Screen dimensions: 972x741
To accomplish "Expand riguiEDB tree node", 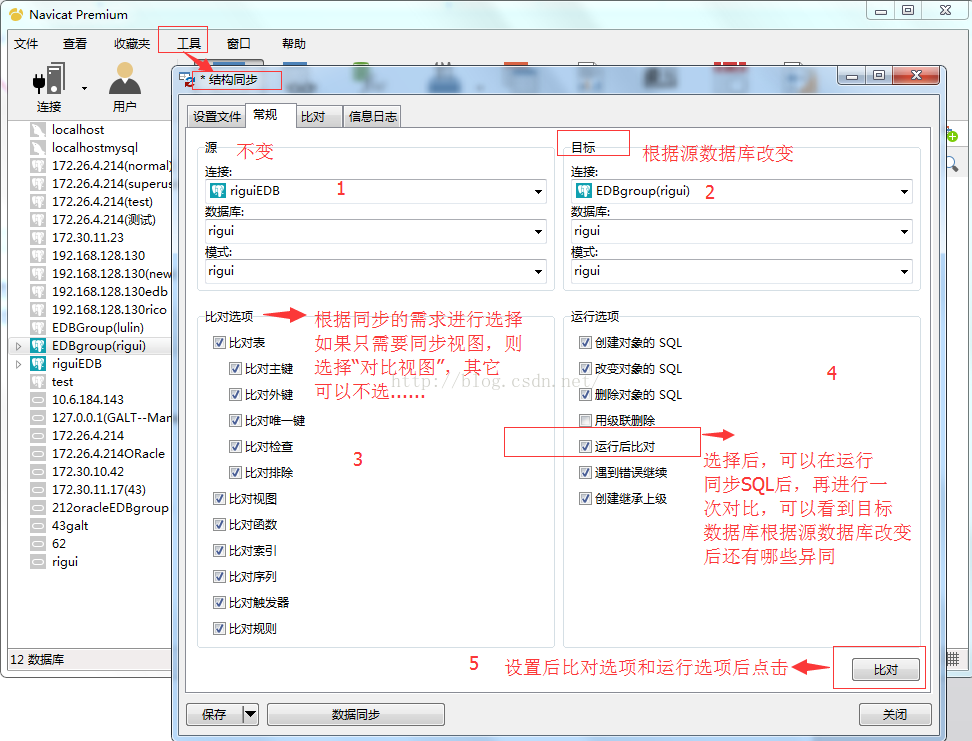I will pyautogui.click(x=18, y=364).
